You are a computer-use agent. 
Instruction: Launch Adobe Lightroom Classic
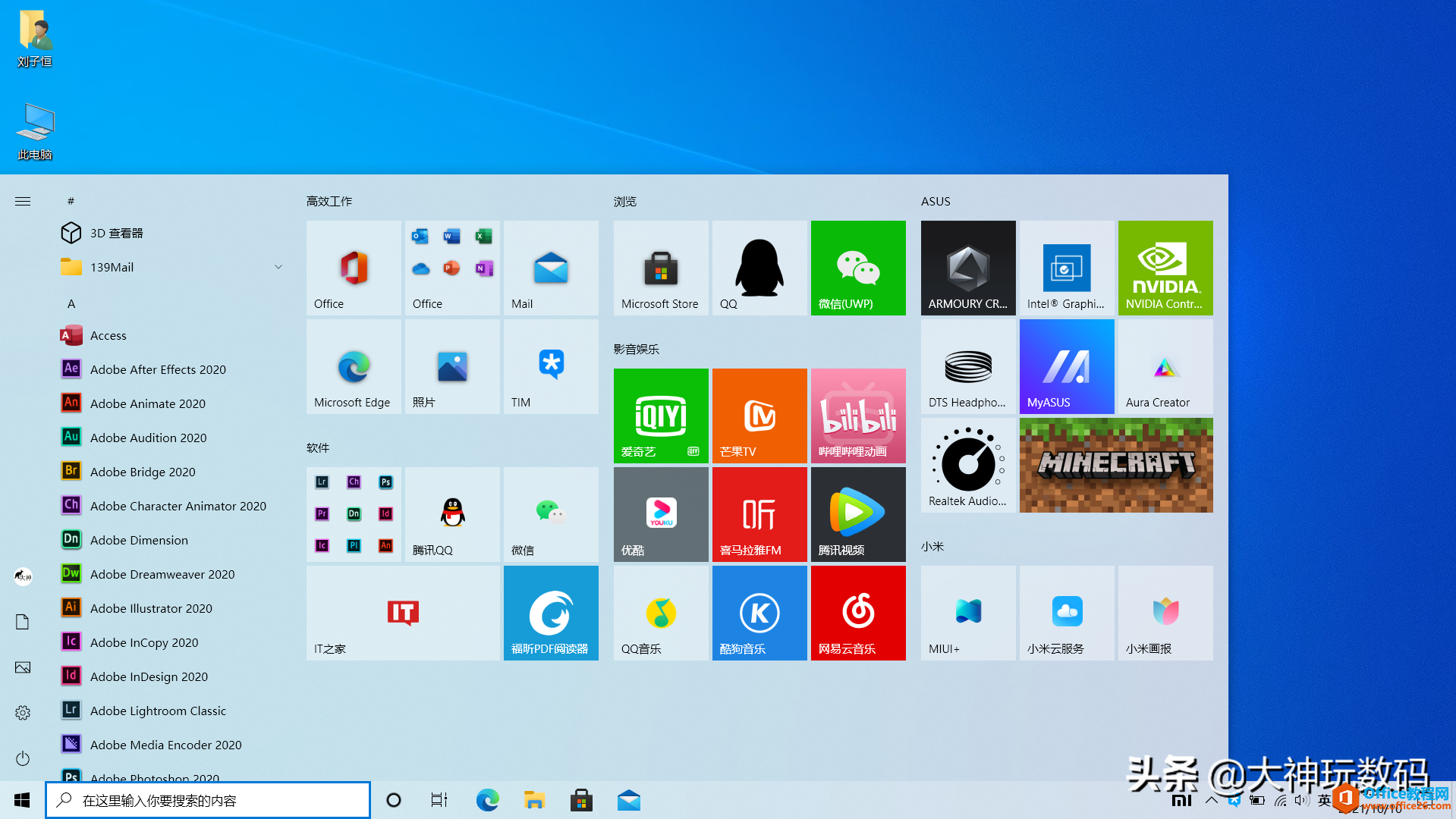click(x=173, y=711)
